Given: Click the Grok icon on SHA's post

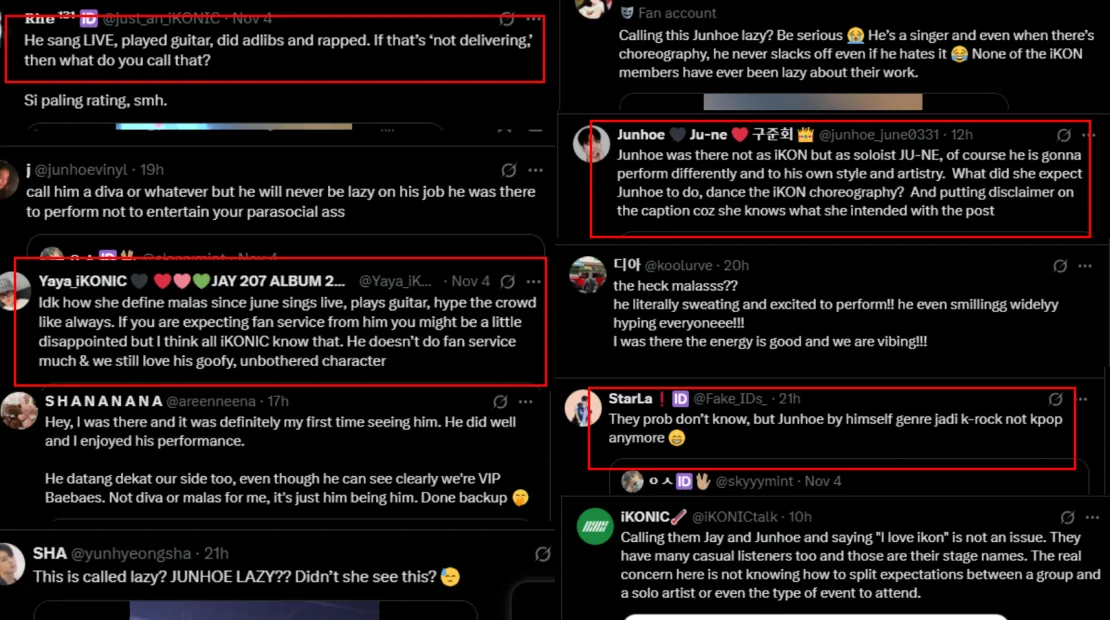Looking at the screenshot, I should pos(543,553).
